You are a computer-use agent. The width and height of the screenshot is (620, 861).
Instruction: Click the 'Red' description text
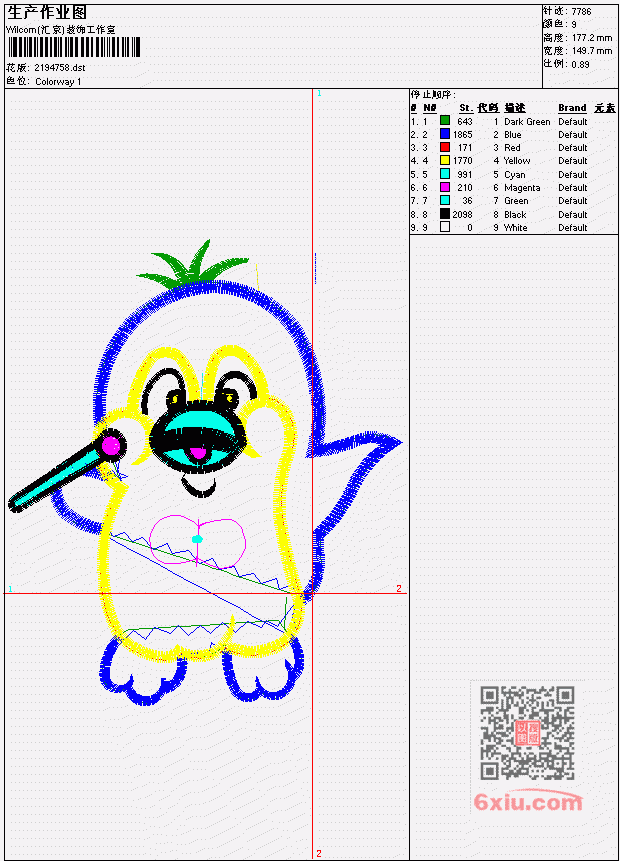pyautogui.click(x=512, y=148)
